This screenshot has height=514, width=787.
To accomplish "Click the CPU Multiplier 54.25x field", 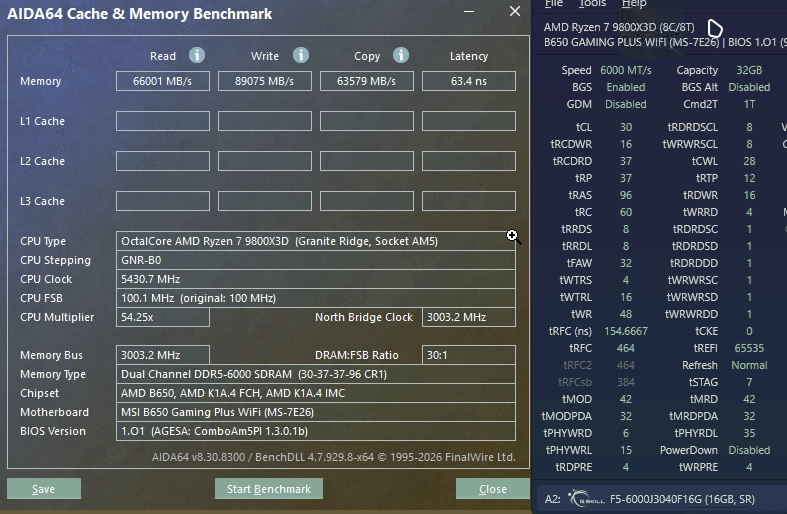I will [163, 317].
